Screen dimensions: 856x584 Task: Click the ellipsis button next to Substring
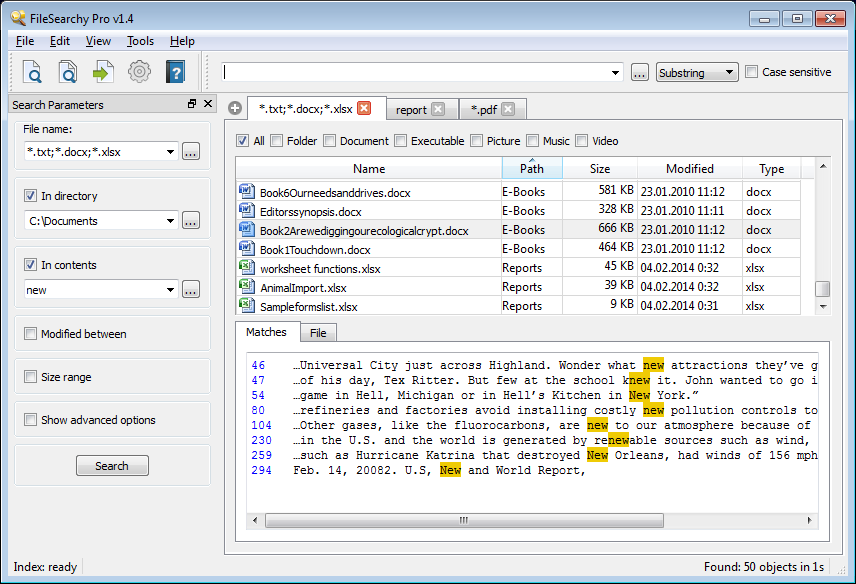[x=640, y=72]
